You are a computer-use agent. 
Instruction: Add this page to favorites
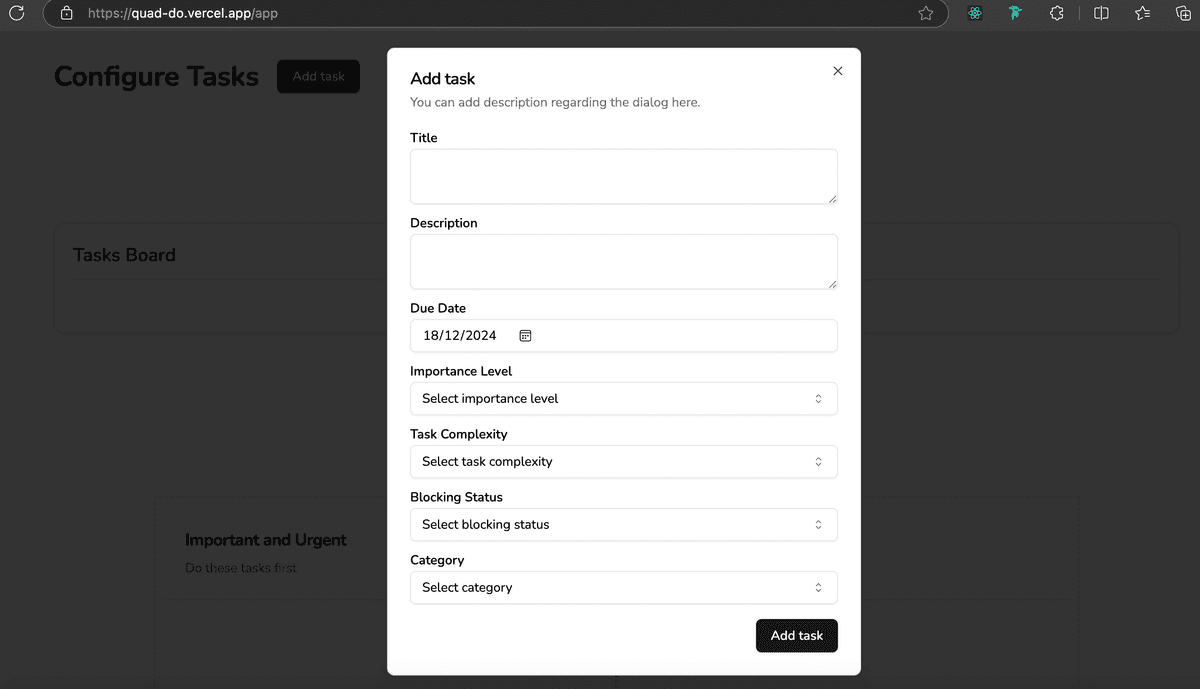[926, 14]
